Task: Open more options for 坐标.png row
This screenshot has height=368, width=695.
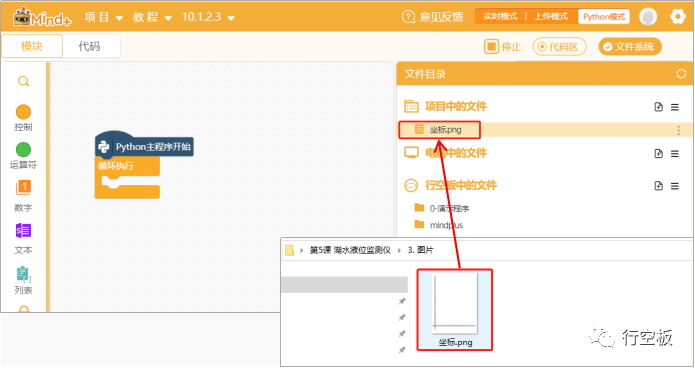Action: pos(679,130)
